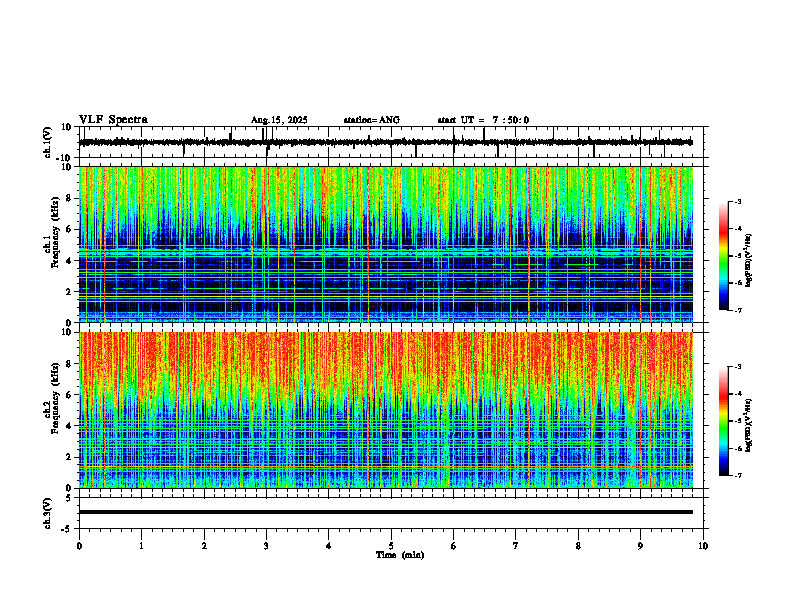Click the log(PSD) label beside ch.1 colorbar
The width and height of the screenshot is (792, 612).
(749, 261)
